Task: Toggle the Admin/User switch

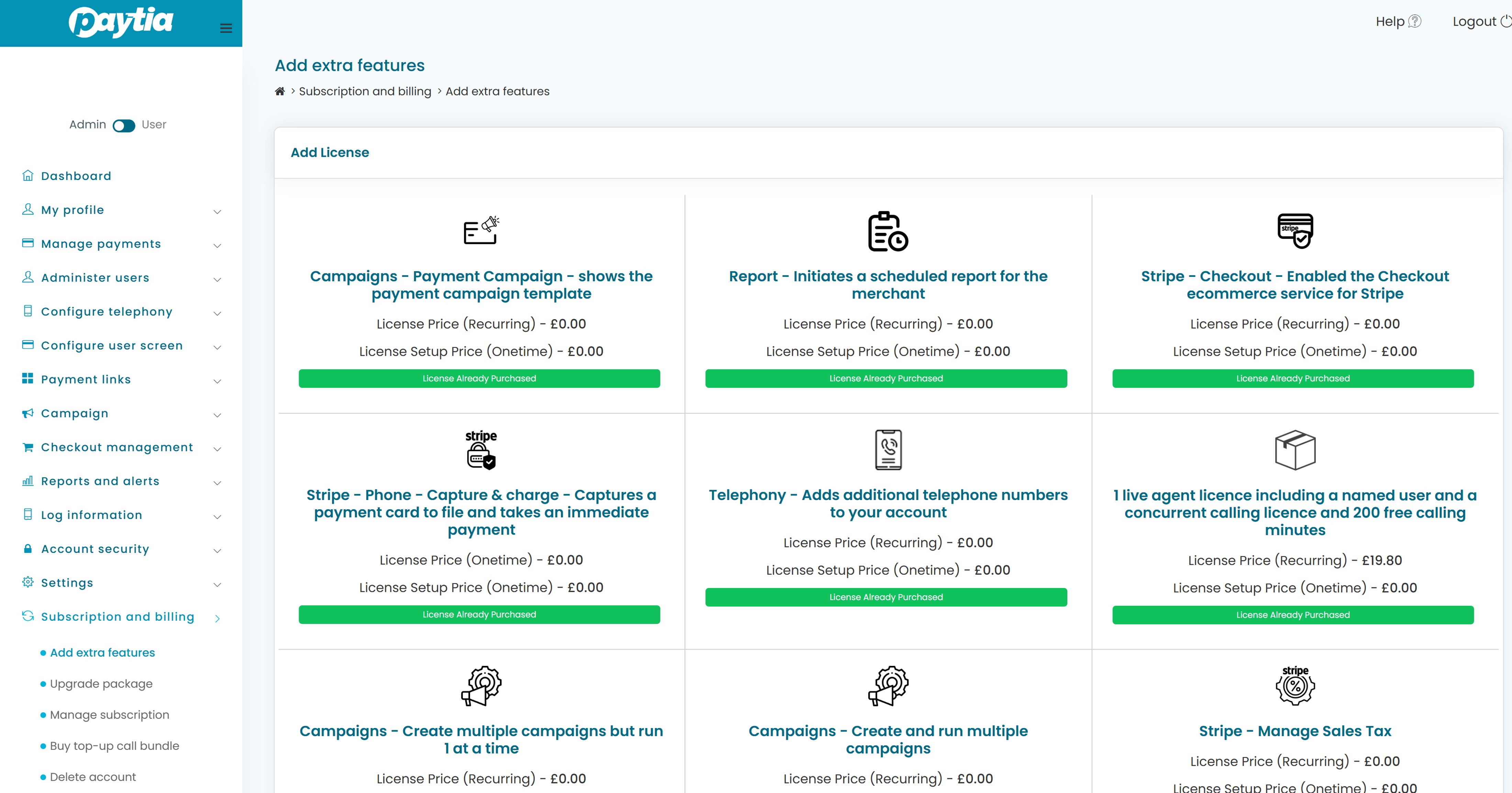Action: (x=124, y=125)
